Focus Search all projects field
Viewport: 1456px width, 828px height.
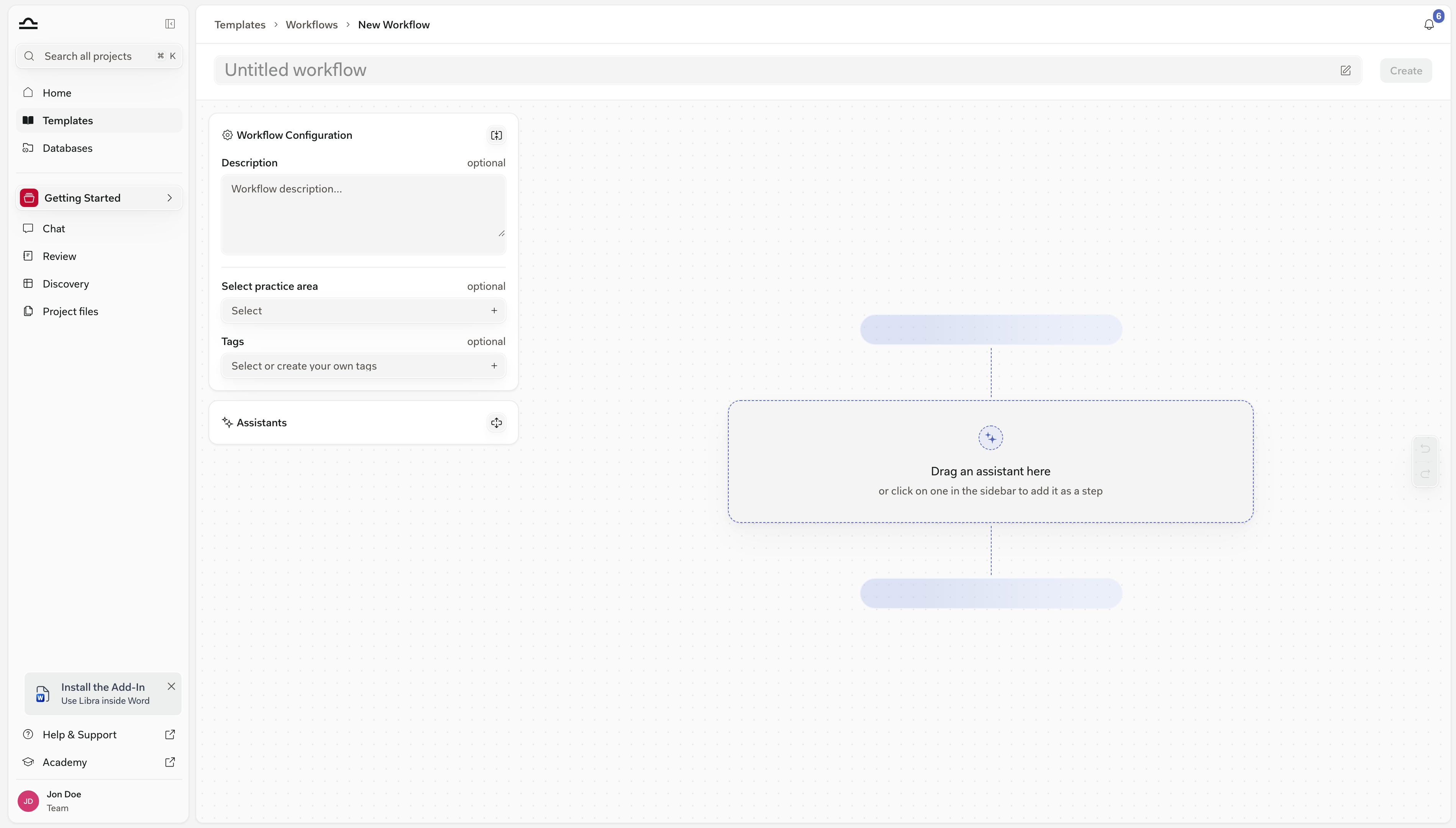pyautogui.click(x=99, y=56)
